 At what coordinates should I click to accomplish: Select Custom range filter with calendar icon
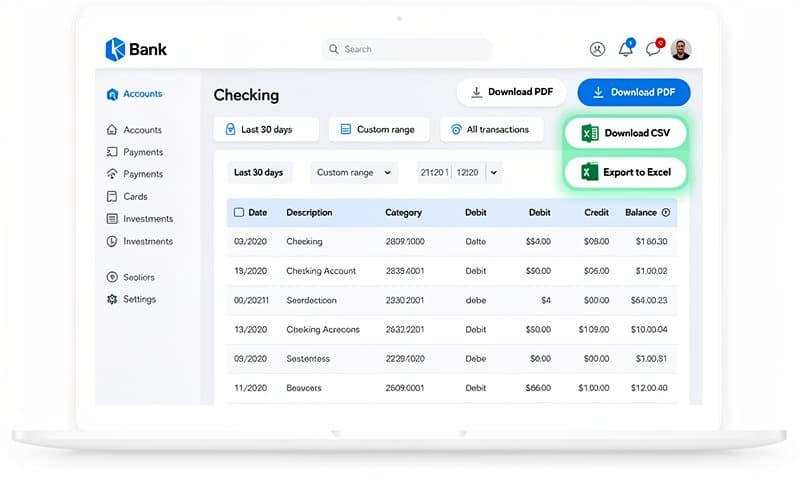(x=379, y=130)
